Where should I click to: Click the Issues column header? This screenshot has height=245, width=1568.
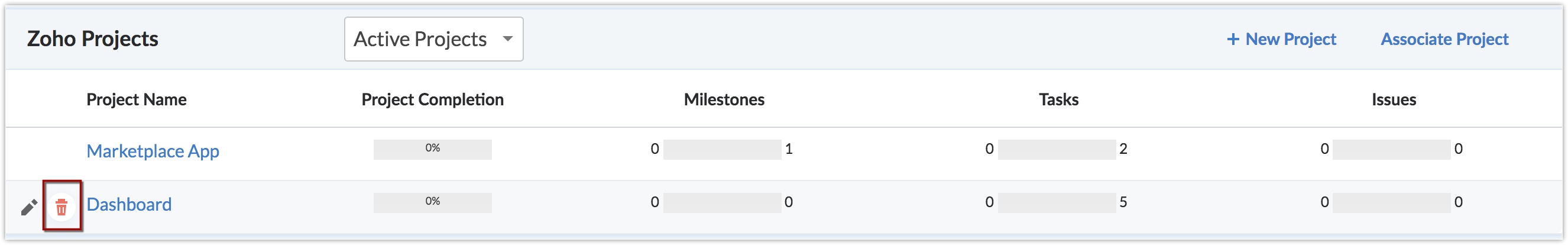pos(1394,99)
